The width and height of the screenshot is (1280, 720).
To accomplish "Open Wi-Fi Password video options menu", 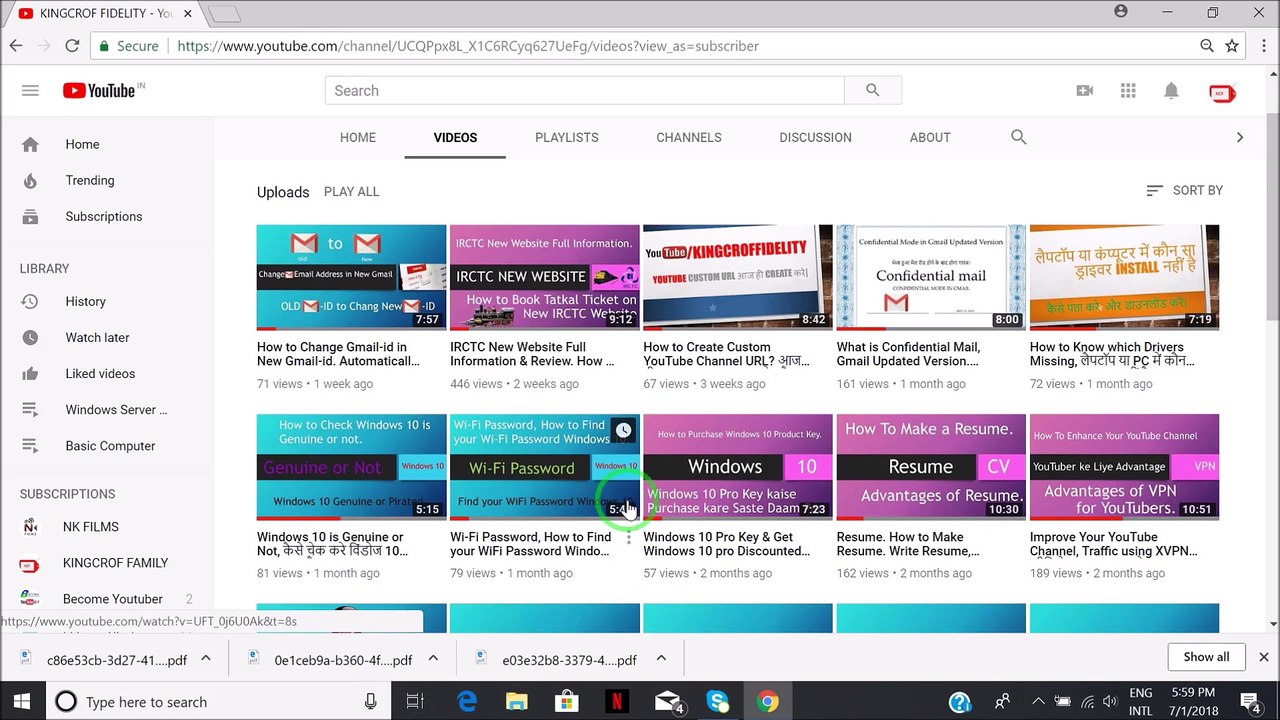I will [x=629, y=540].
